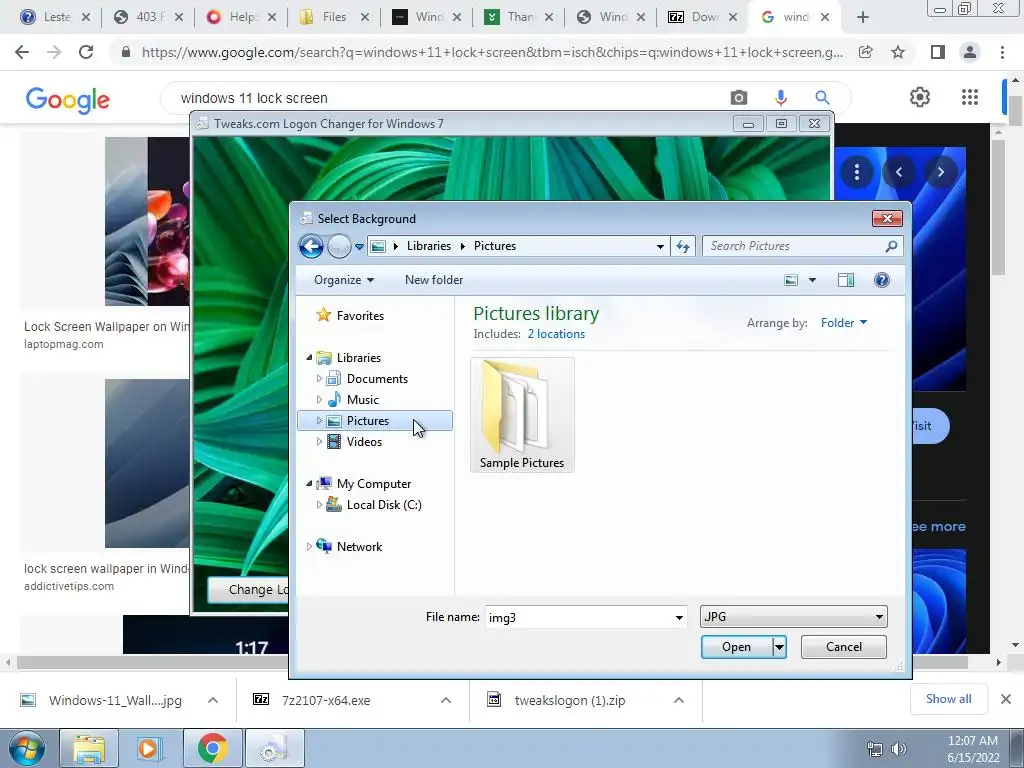The image size is (1024, 768).
Task: Select My Computer in navigation pane
Action: pyautogui.click(x=374, y=484)
